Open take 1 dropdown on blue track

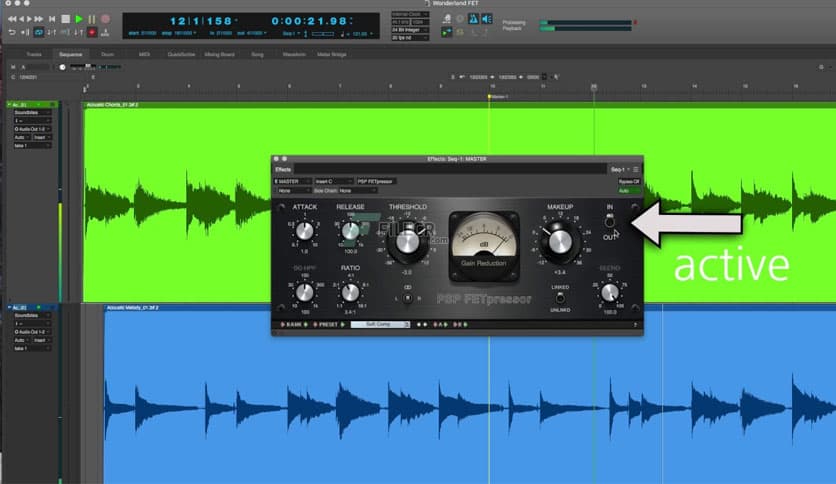(32, 349)
